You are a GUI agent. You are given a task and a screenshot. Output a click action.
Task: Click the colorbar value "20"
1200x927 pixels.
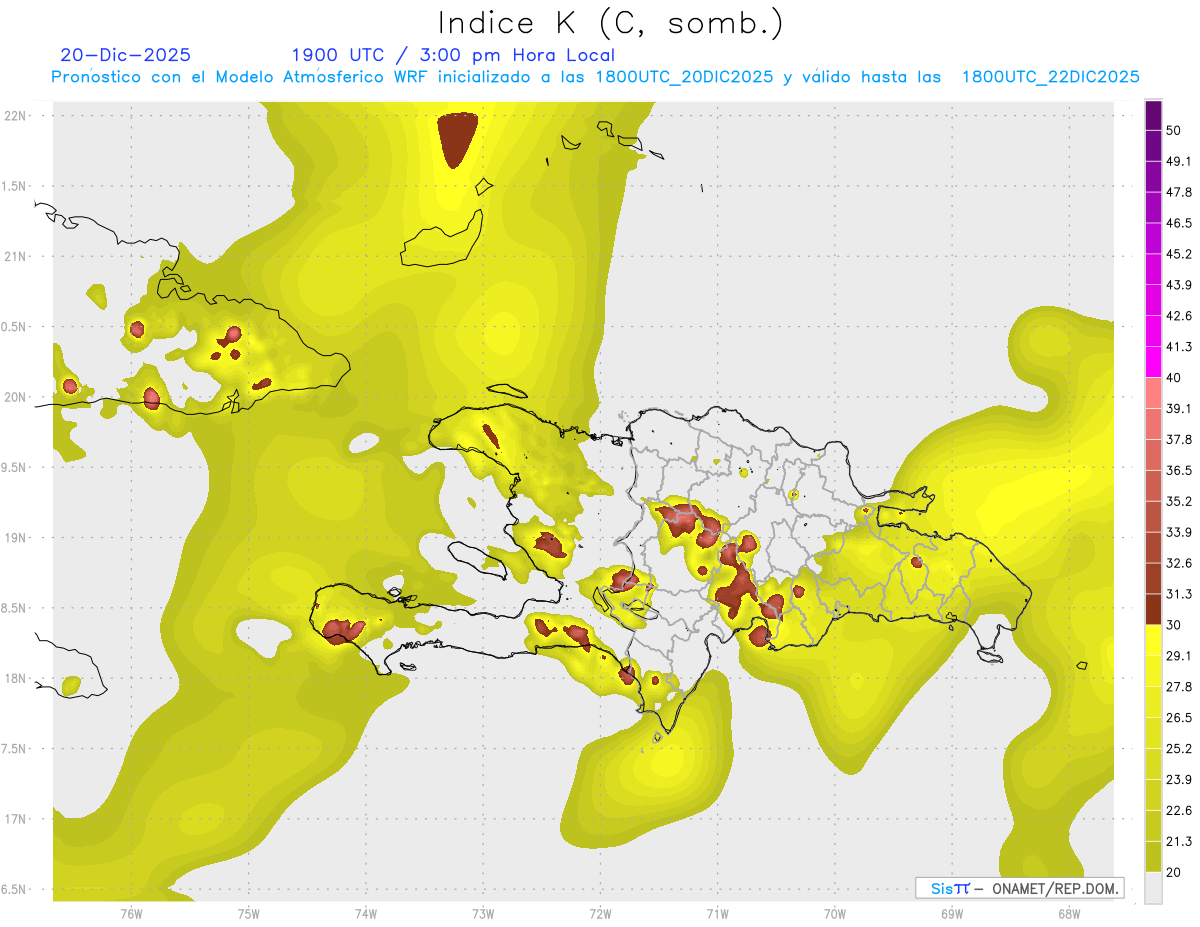(1174, 872)
